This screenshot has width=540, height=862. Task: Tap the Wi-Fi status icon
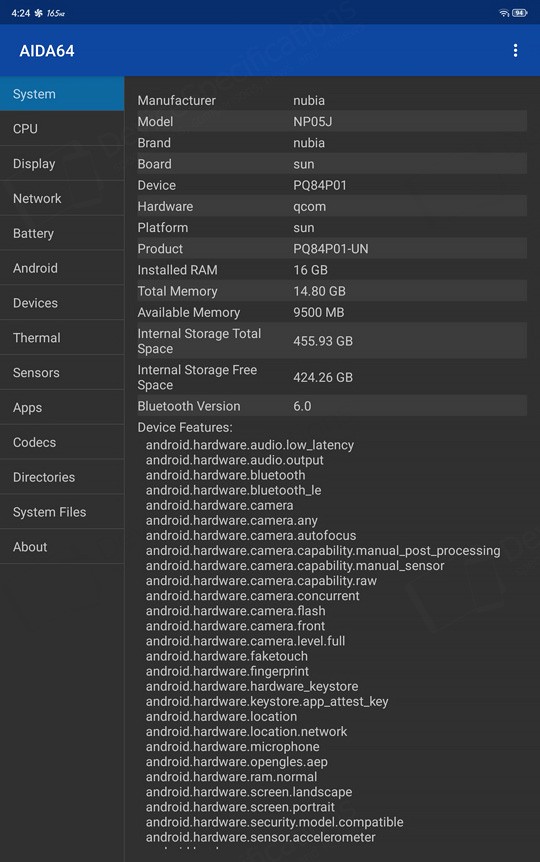pos(504,13)
